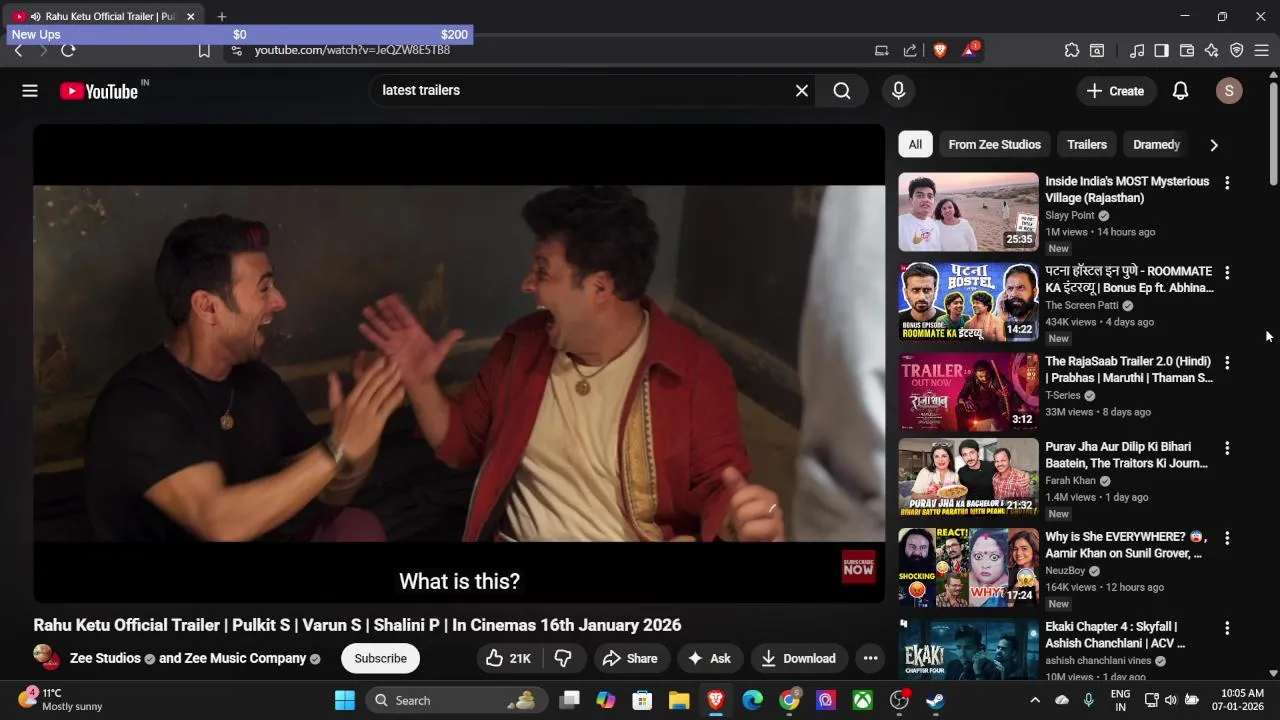The height and width of the screenshot is (720, 1280).
Task: Open Brave Wallet icon in toolbar
Action: 1187,50
